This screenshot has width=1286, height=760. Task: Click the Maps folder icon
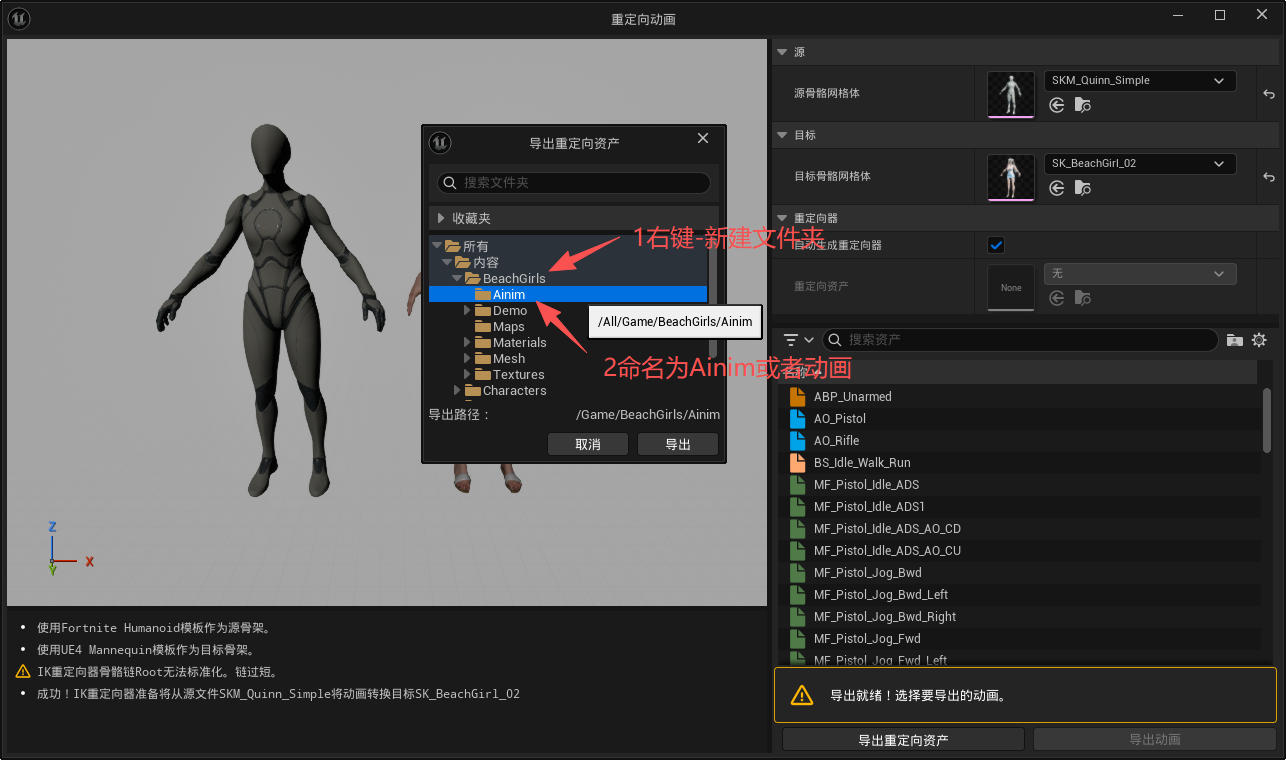(483, 327)
